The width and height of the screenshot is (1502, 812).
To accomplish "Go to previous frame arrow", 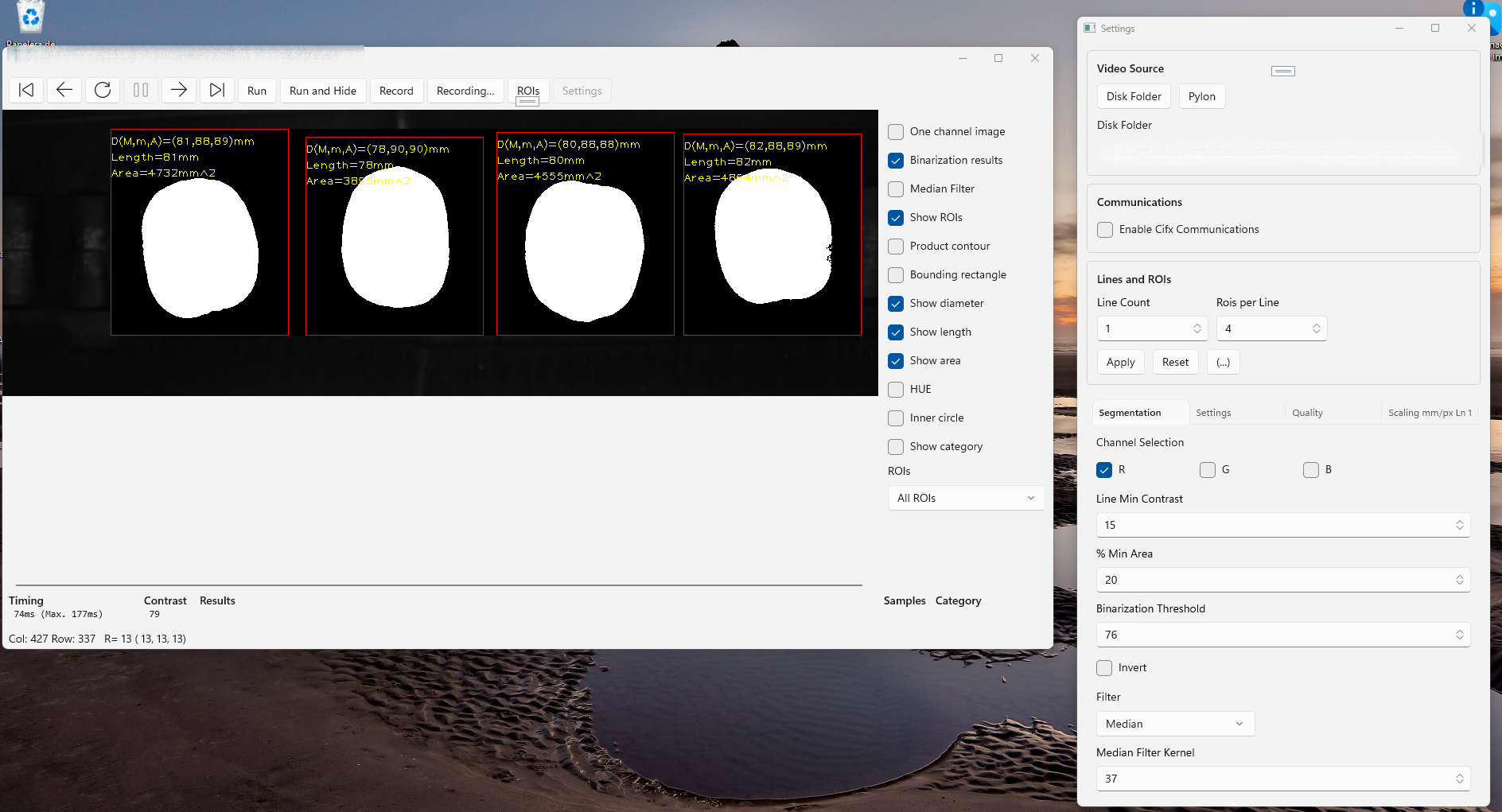I will tap(64, 91).
